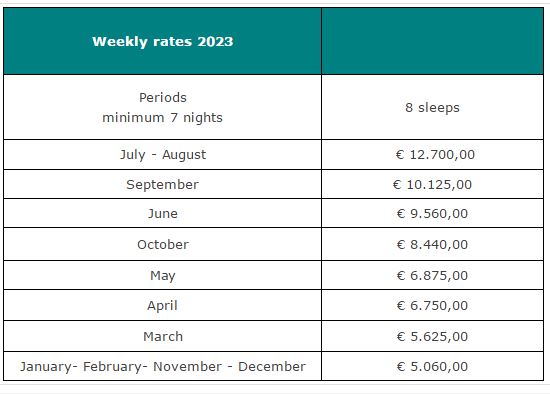The width and height of the screenshot is (550, 394).
Task: Select the January- February- November - December cell
Action: (x=162, y=367)
